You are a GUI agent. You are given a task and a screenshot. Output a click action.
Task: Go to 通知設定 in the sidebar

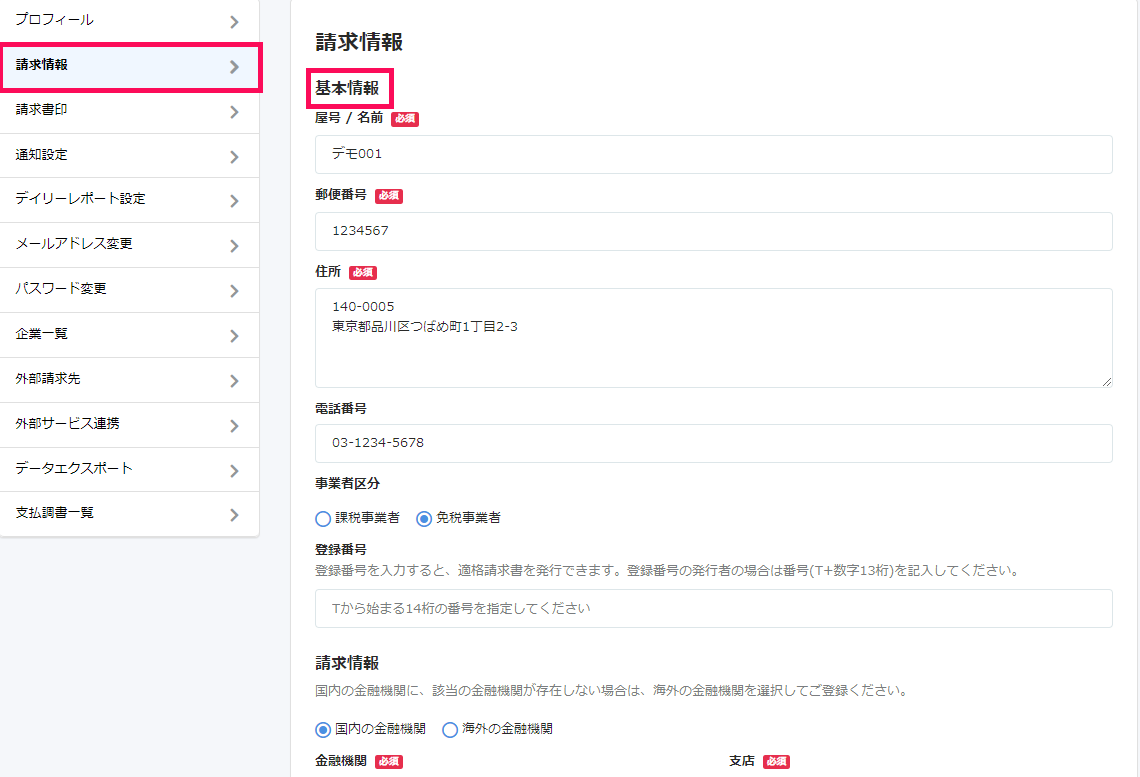point(129,156)
